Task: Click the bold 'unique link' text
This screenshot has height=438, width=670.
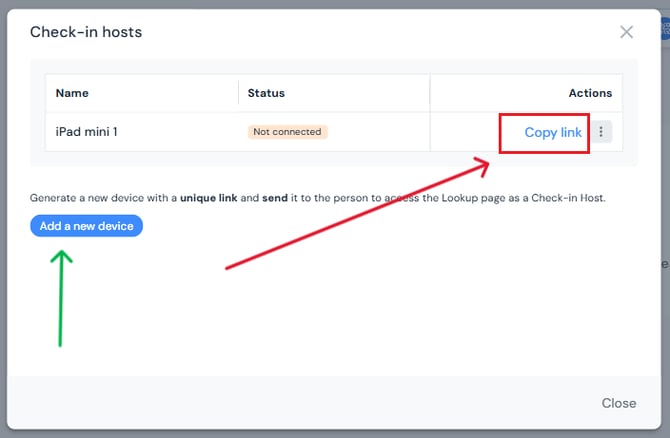Action: [x=208, y=199]
